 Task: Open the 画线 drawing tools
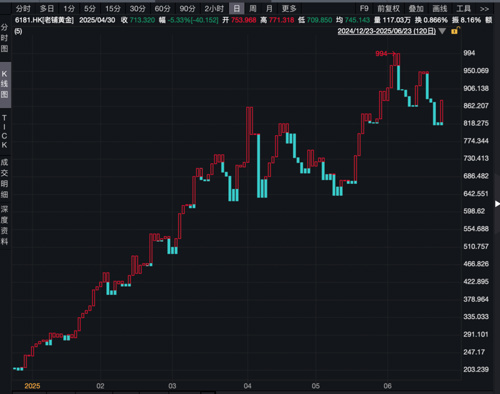440,9
